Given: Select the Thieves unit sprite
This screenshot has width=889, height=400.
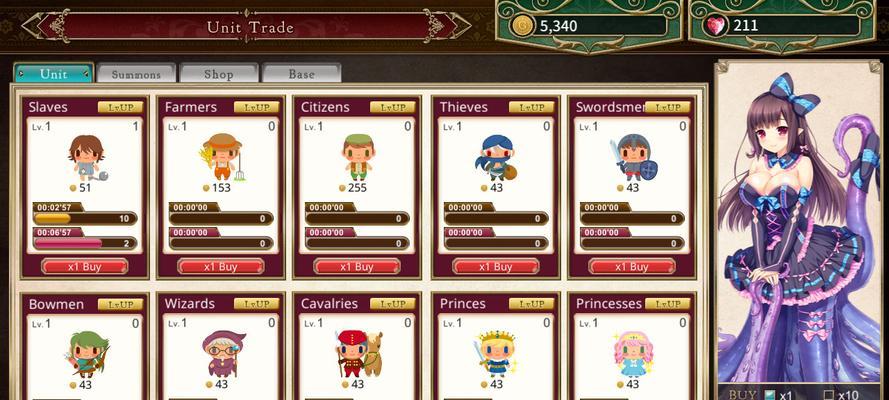Looking at the screenshot, I should coord(495,158).
